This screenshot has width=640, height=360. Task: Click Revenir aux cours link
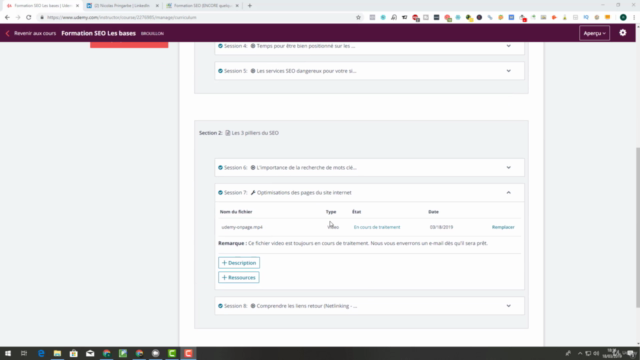(35, 33)
